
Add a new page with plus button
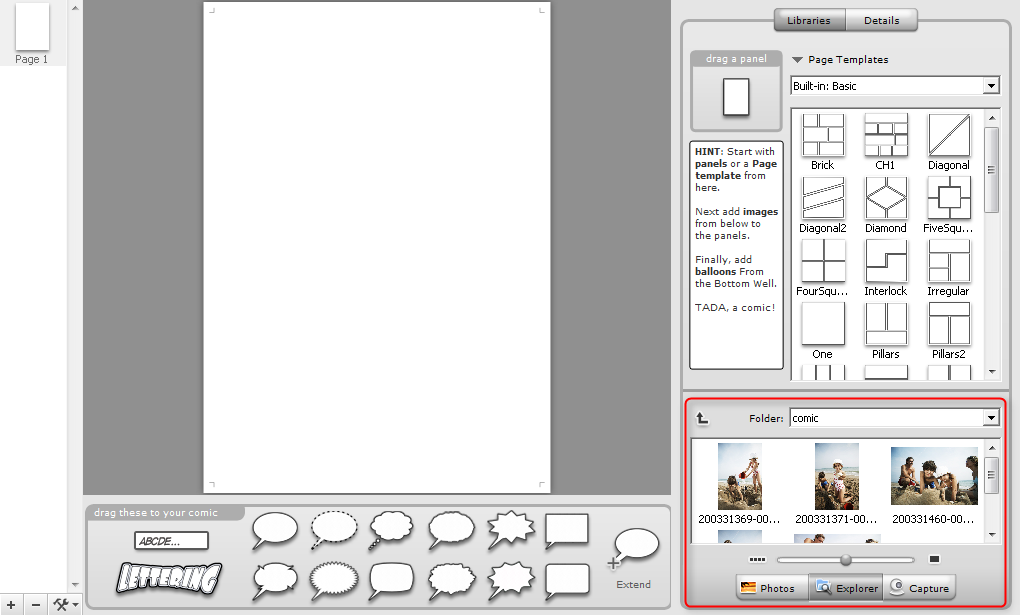tap(11, 605)
